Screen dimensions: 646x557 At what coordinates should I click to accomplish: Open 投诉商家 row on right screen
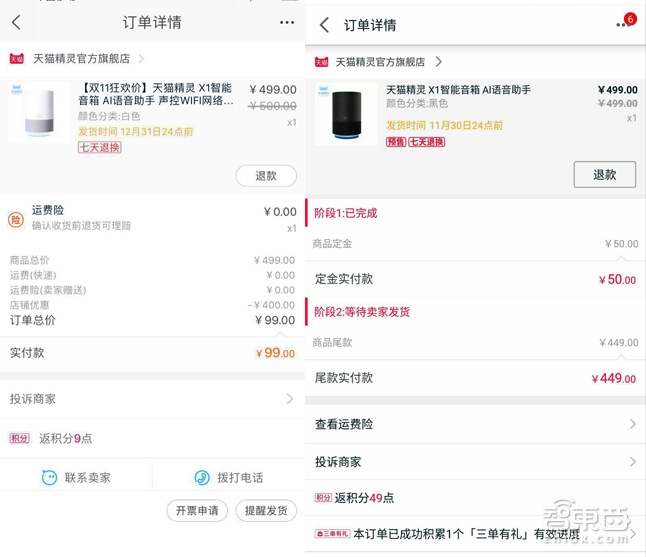click(632, 462)
